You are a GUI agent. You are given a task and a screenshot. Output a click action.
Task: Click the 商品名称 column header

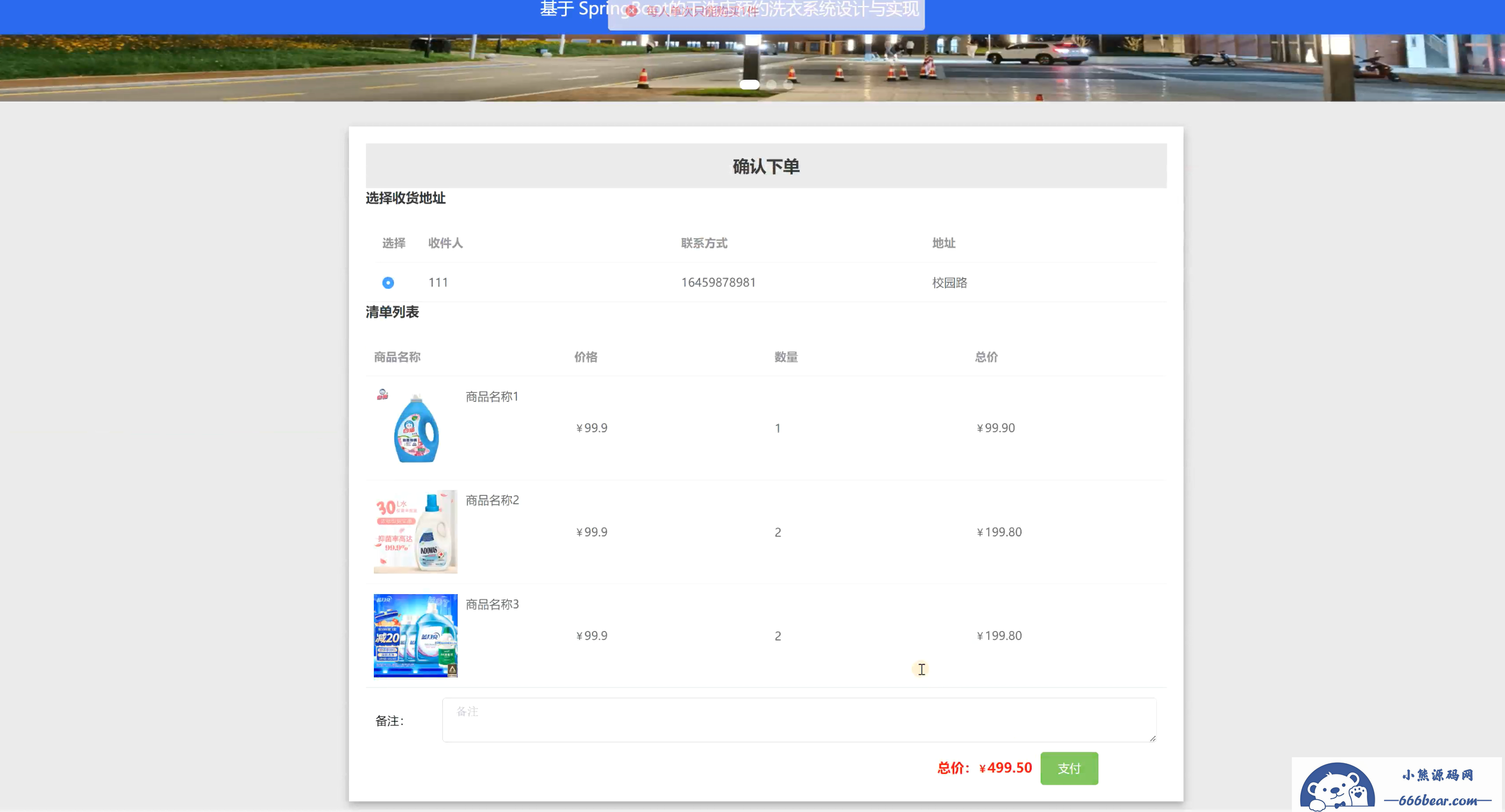pyautogui.click(x=397, y=357)
